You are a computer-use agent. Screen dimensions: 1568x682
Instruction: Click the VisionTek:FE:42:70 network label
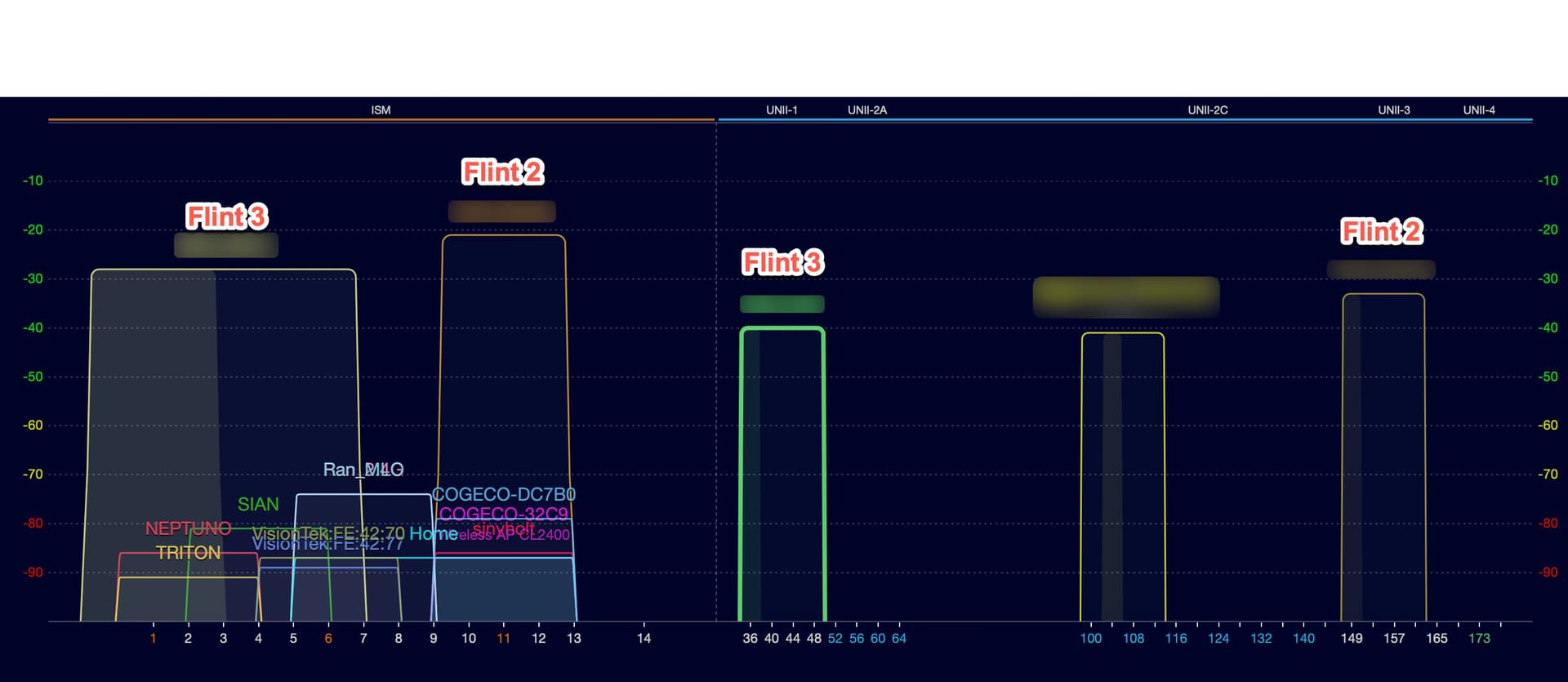pos(328,534)
